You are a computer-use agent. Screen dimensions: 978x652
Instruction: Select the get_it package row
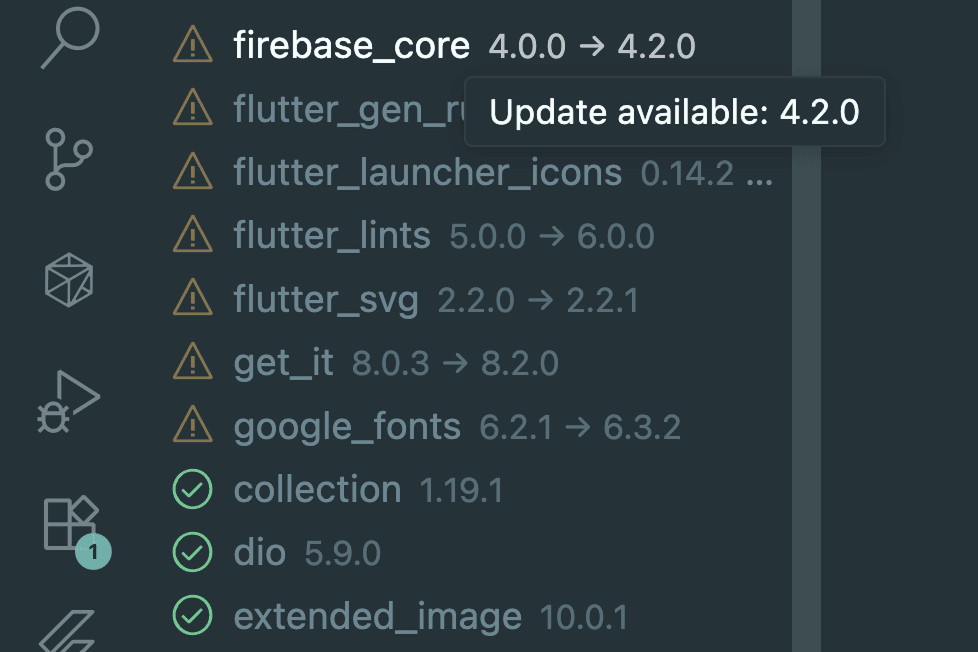point(284,363)
